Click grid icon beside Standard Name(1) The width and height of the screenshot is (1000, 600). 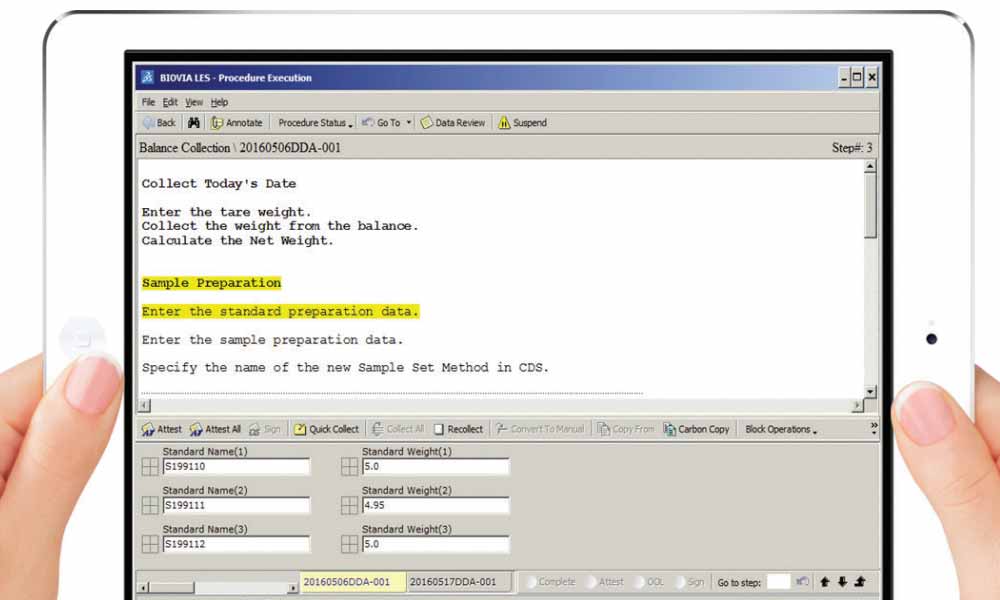[x=150, y=467]
